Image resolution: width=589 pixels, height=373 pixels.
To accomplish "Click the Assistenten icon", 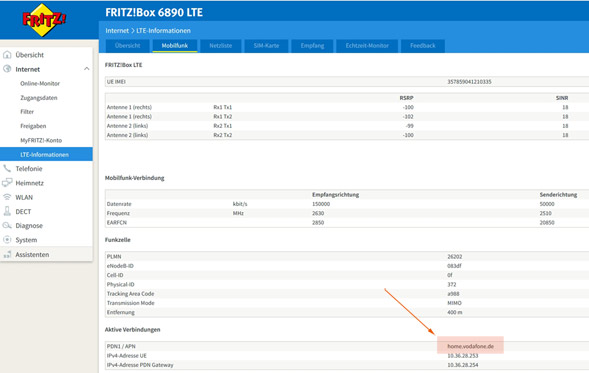I will pos(7,254).
